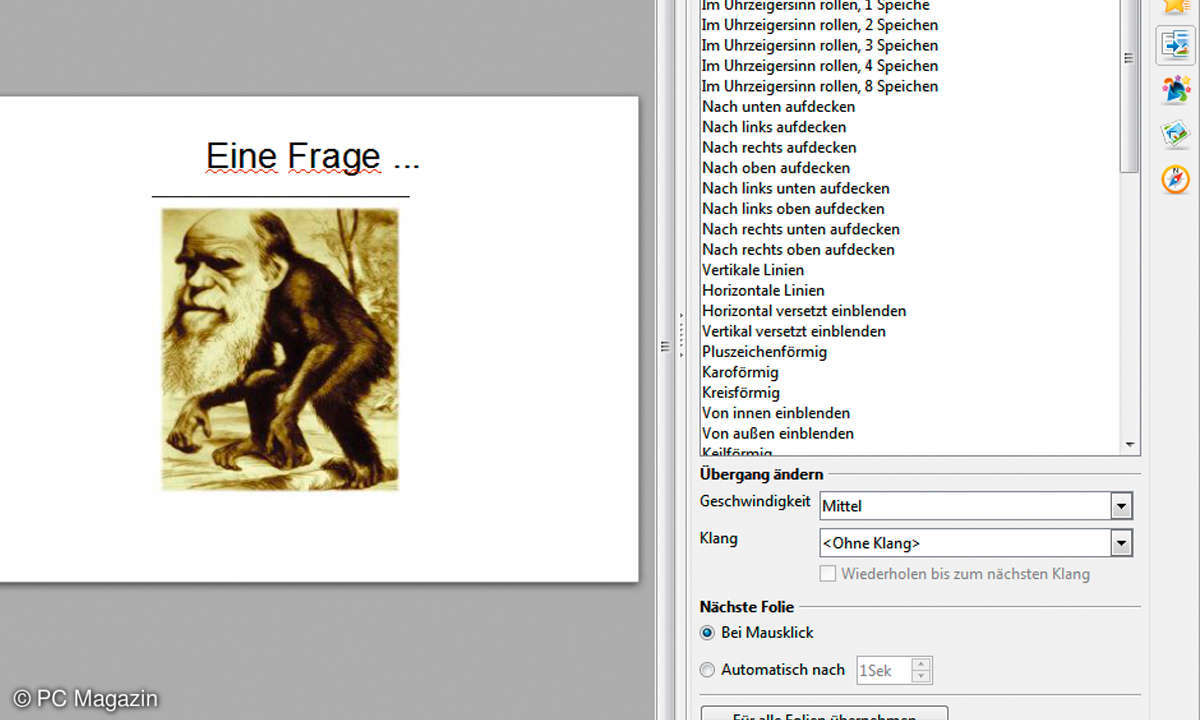The height and width of the screenshot is (720, 1200).
Task: Pick Vertikal versetzt einblenden transition
Action: pos(794,331)
